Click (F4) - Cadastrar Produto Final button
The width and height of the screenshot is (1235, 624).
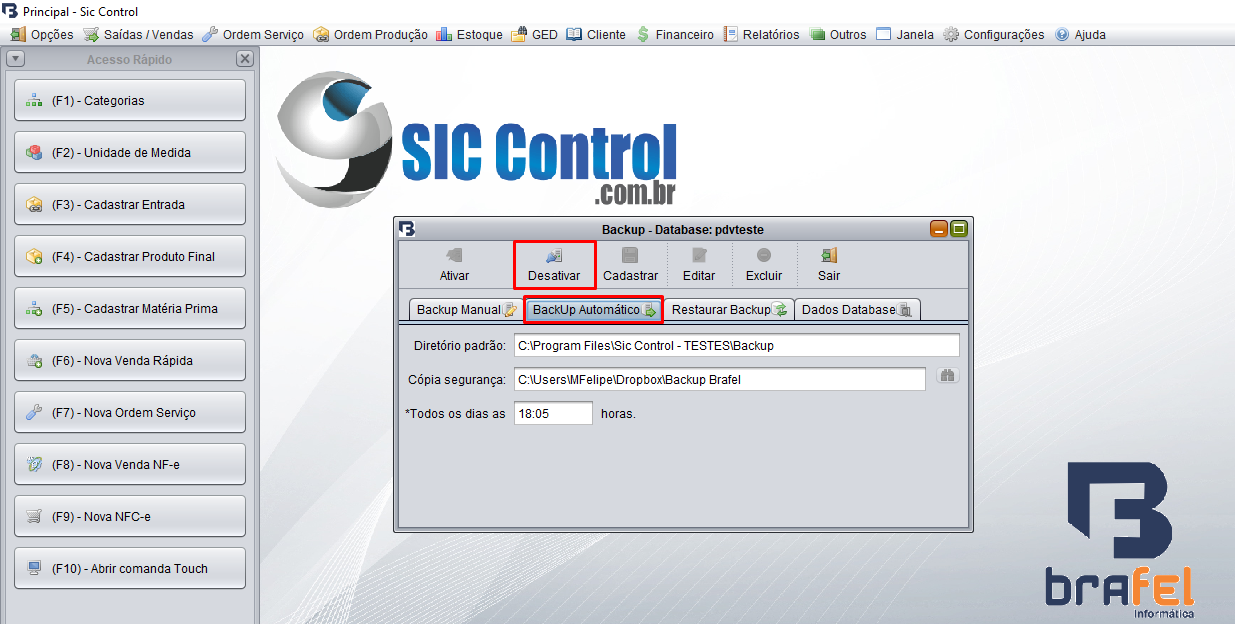pos(130,256)
